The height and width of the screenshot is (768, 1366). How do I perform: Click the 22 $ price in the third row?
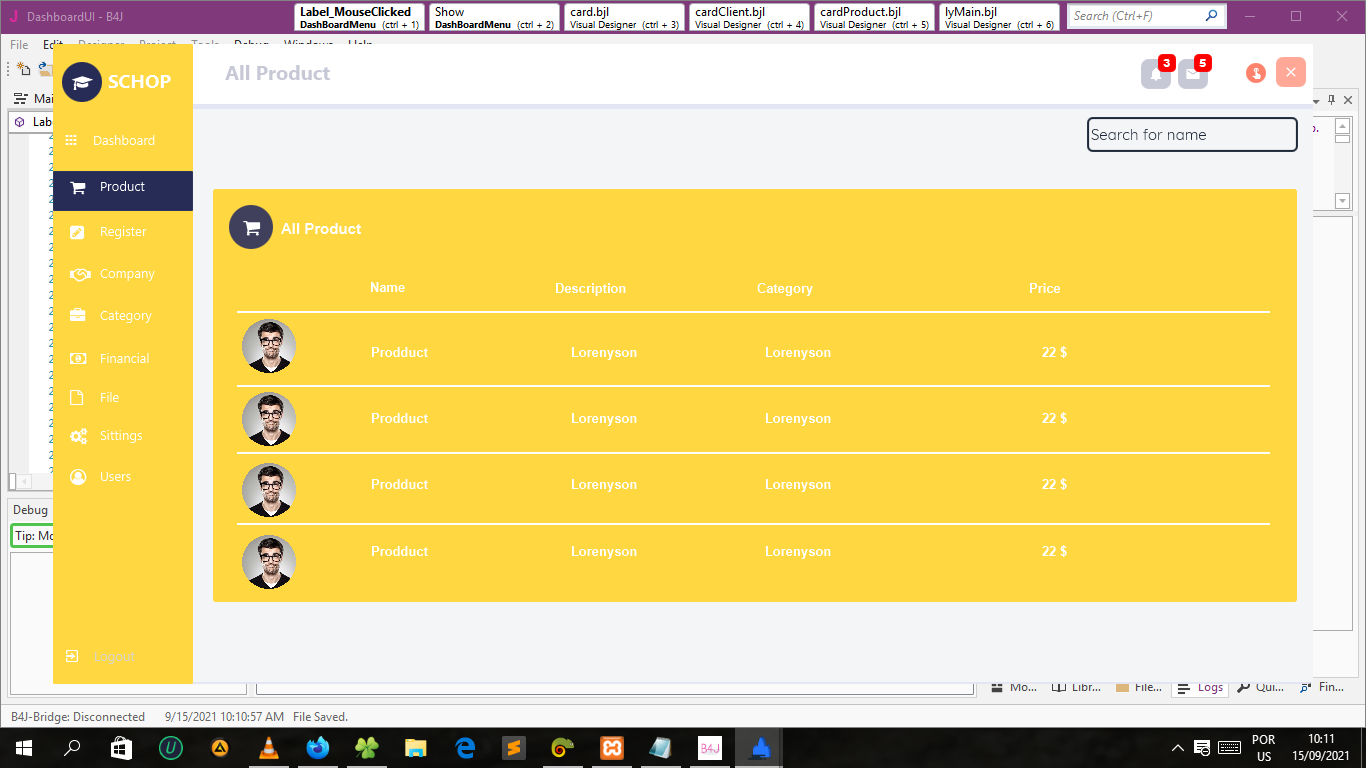pyautogui.click(x=1054, y=485)
